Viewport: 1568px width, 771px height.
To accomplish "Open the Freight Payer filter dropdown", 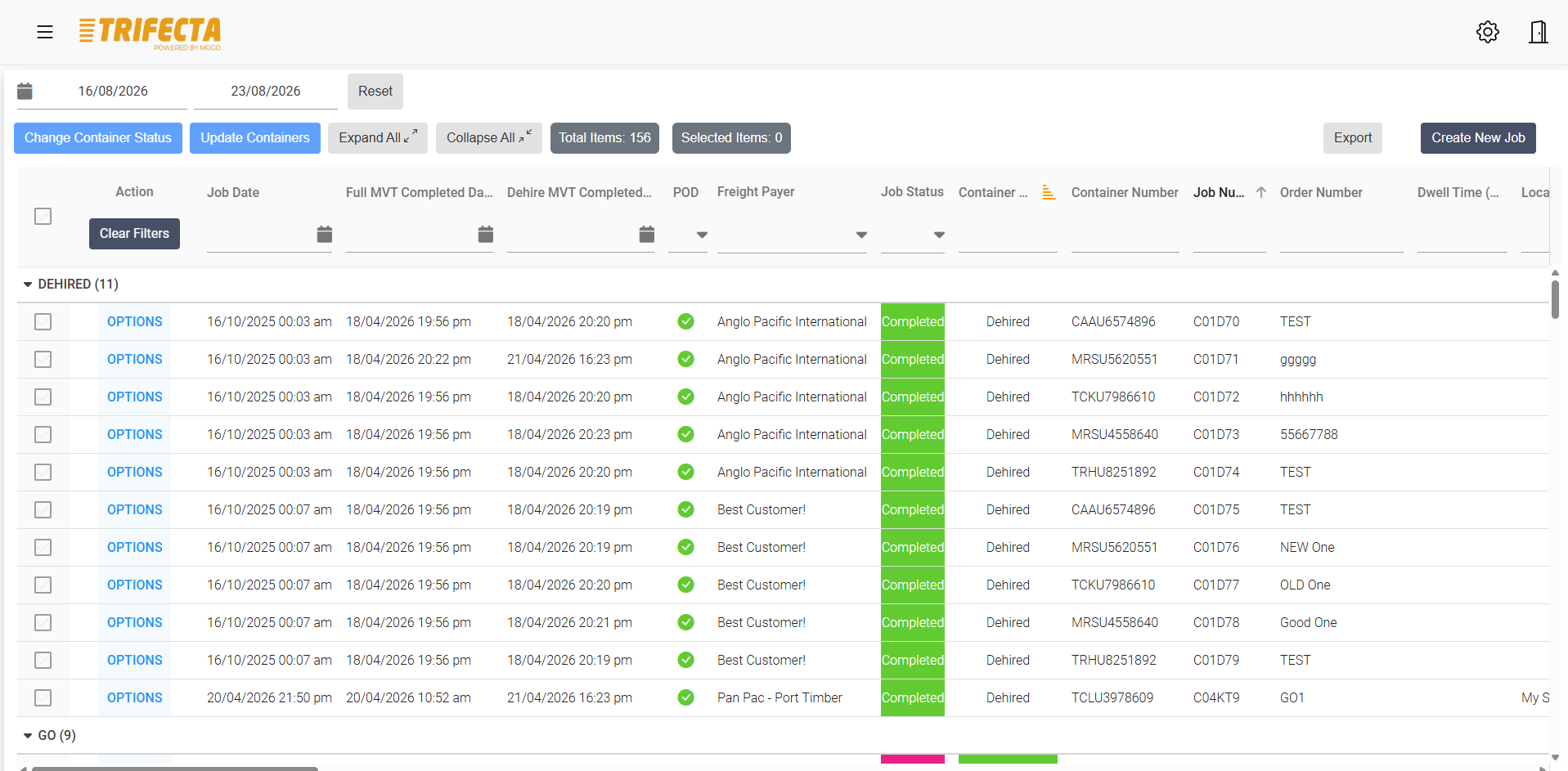I will point(860,235).
